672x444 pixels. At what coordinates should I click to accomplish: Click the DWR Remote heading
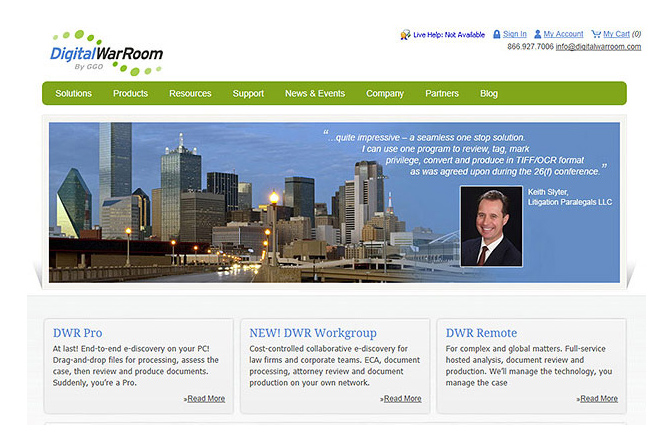pos(481,333)
